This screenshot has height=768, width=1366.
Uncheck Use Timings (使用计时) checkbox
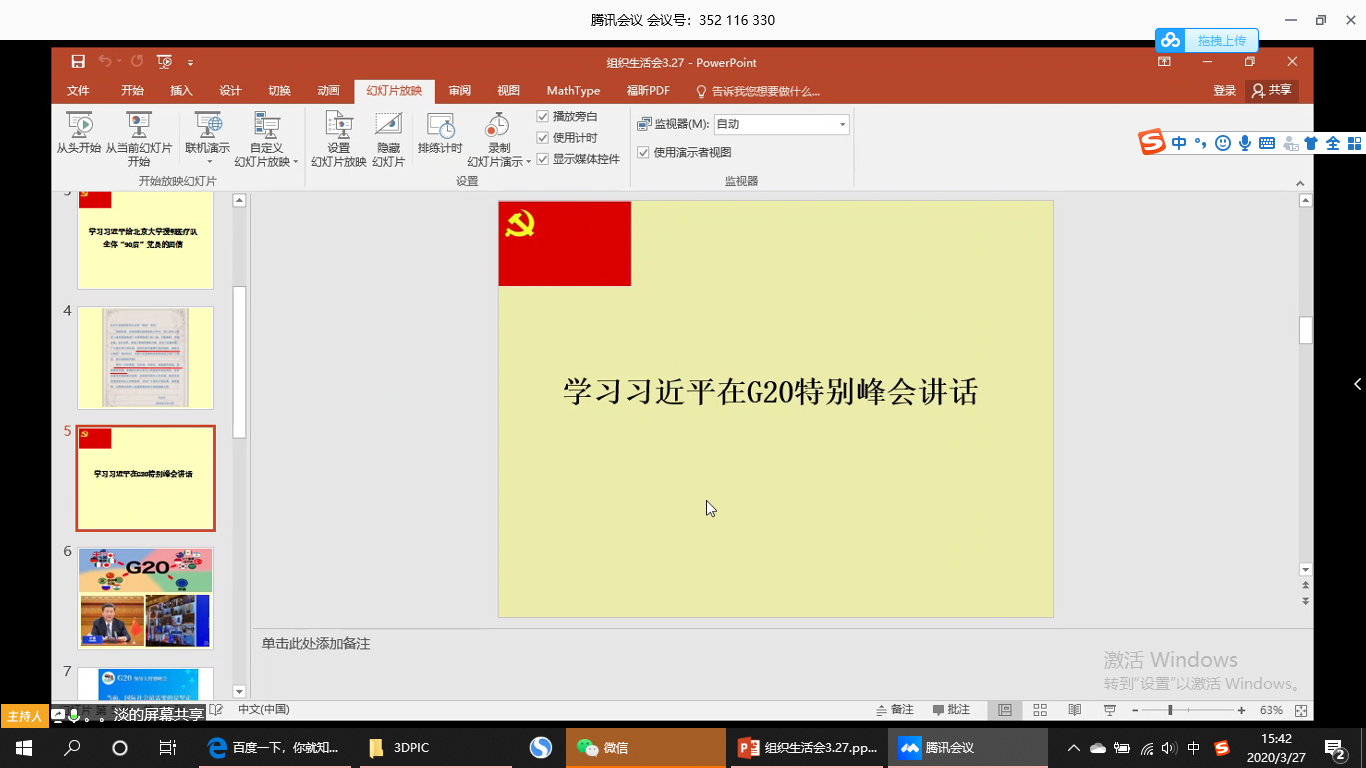[543, 137]
